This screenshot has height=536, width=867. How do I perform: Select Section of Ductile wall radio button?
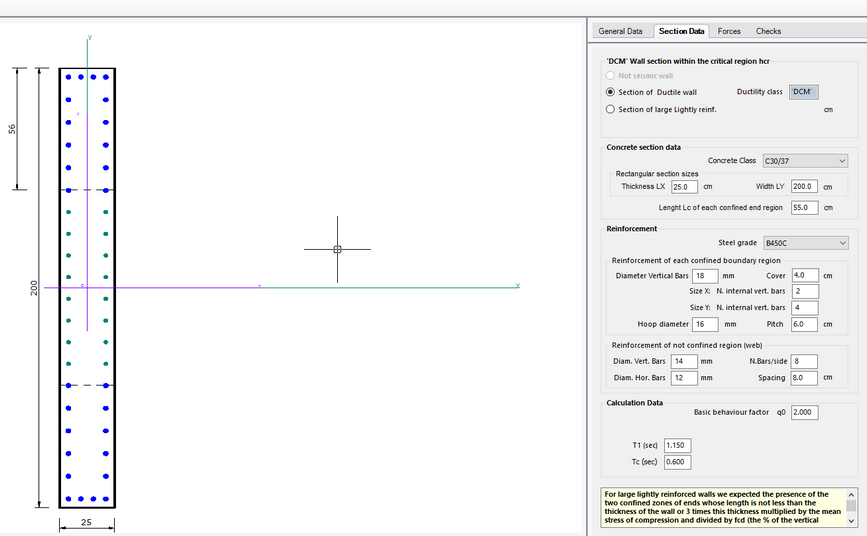point(610,92)
